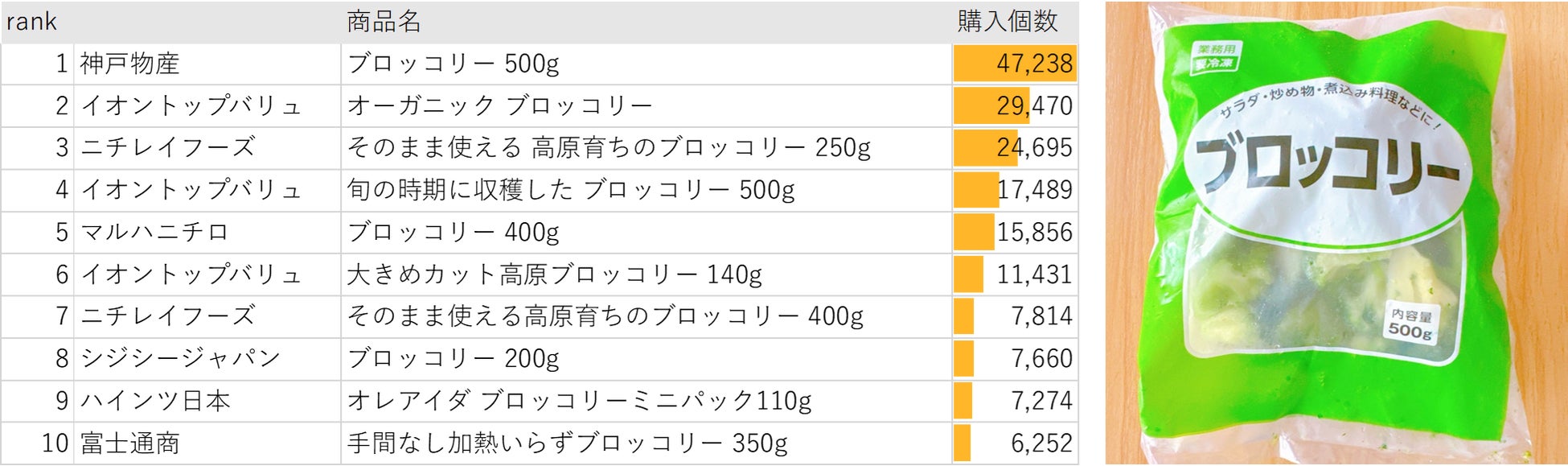Select the 富士通商 maker cell
This screenshot has width=1568, height=466.
[130, 443]
